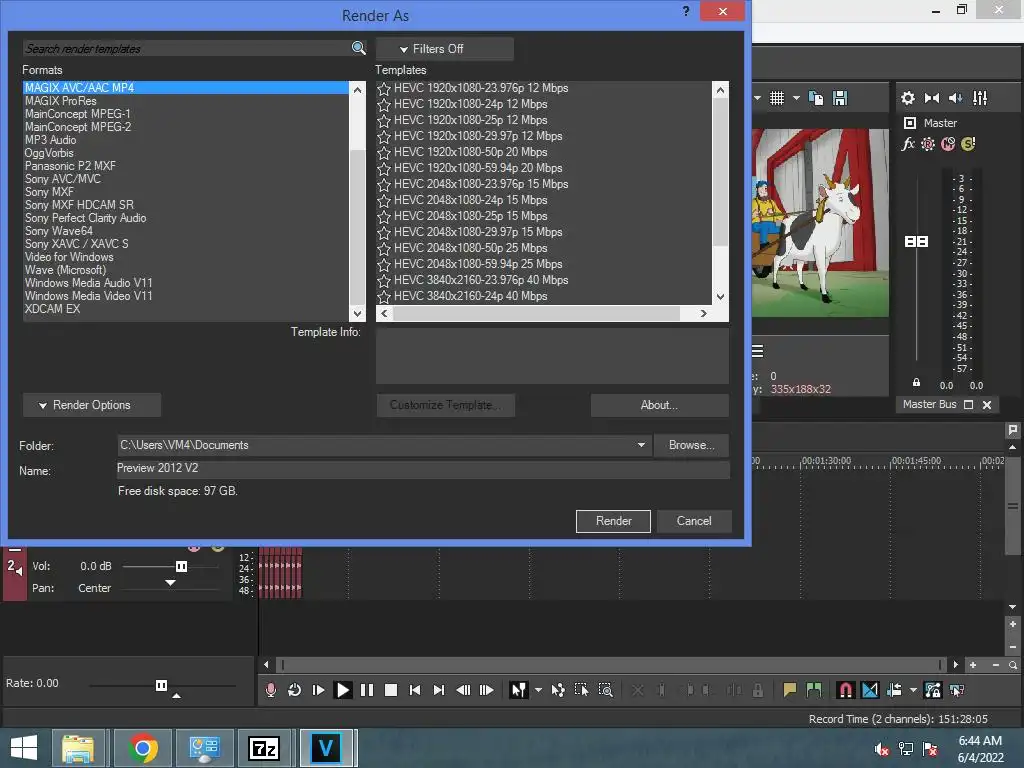This screenshot has height=768, width=1024.
Task: Click the Stop button in transport
Action: 391,690
